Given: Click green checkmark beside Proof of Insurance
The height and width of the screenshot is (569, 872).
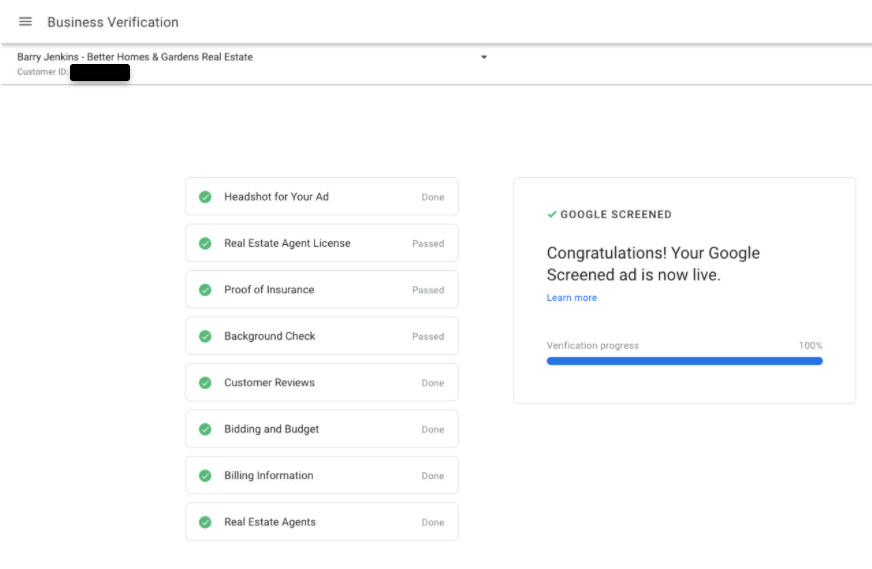Looking at the screenshot, I should coord(205,290).
